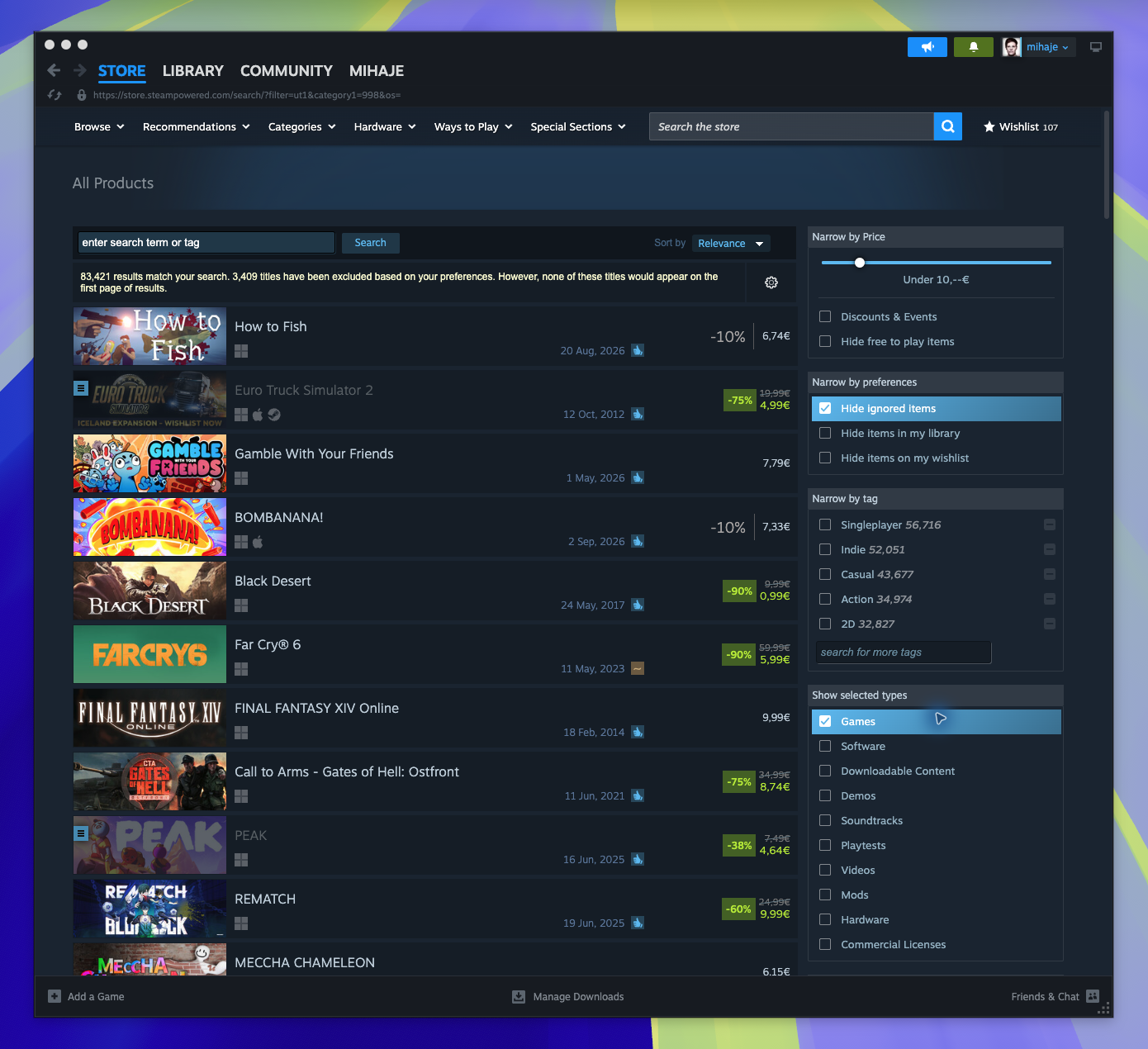Screen dimensions: 1148x1049
Task: Open the Categories dropdown
Action: 302,126
